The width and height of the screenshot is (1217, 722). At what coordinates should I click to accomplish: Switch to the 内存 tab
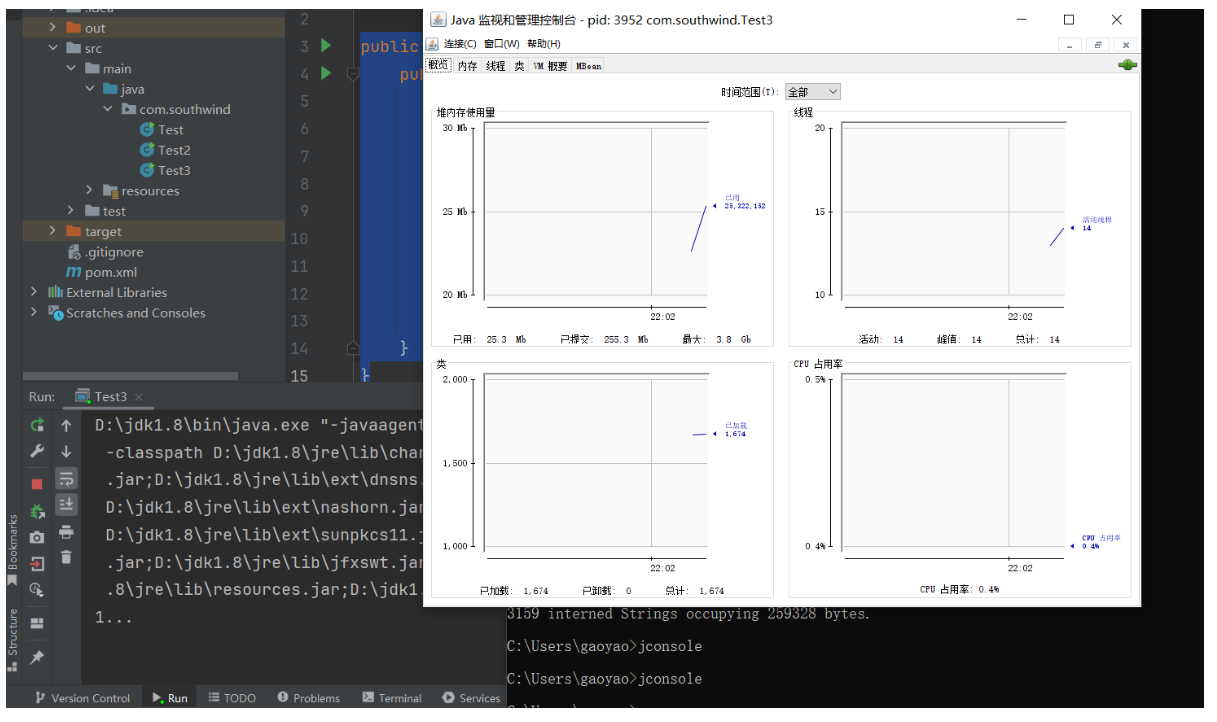point(468,66)
